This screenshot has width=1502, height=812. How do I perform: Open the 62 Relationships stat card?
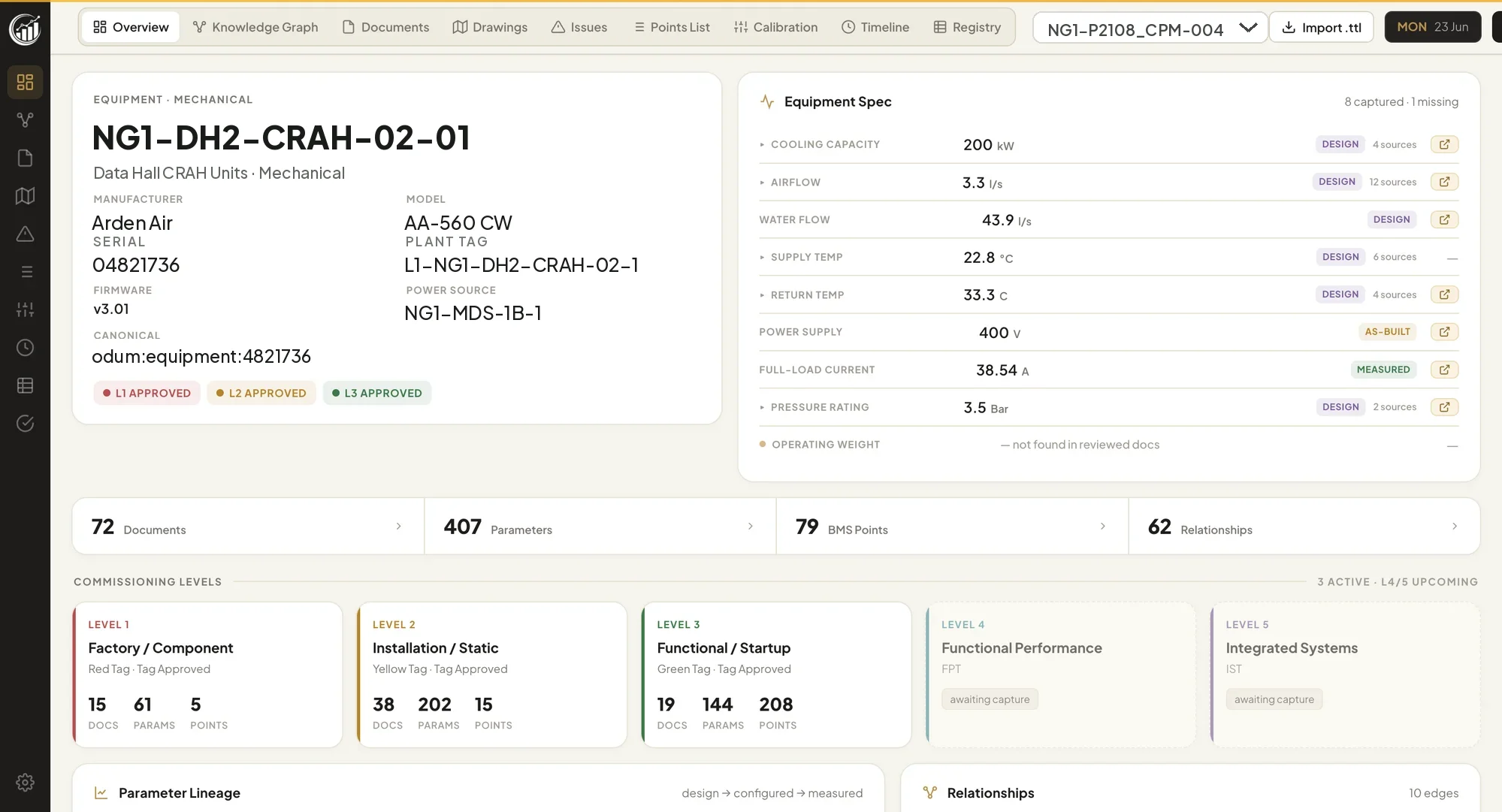pyautogui.click(x=1304, y=527)
